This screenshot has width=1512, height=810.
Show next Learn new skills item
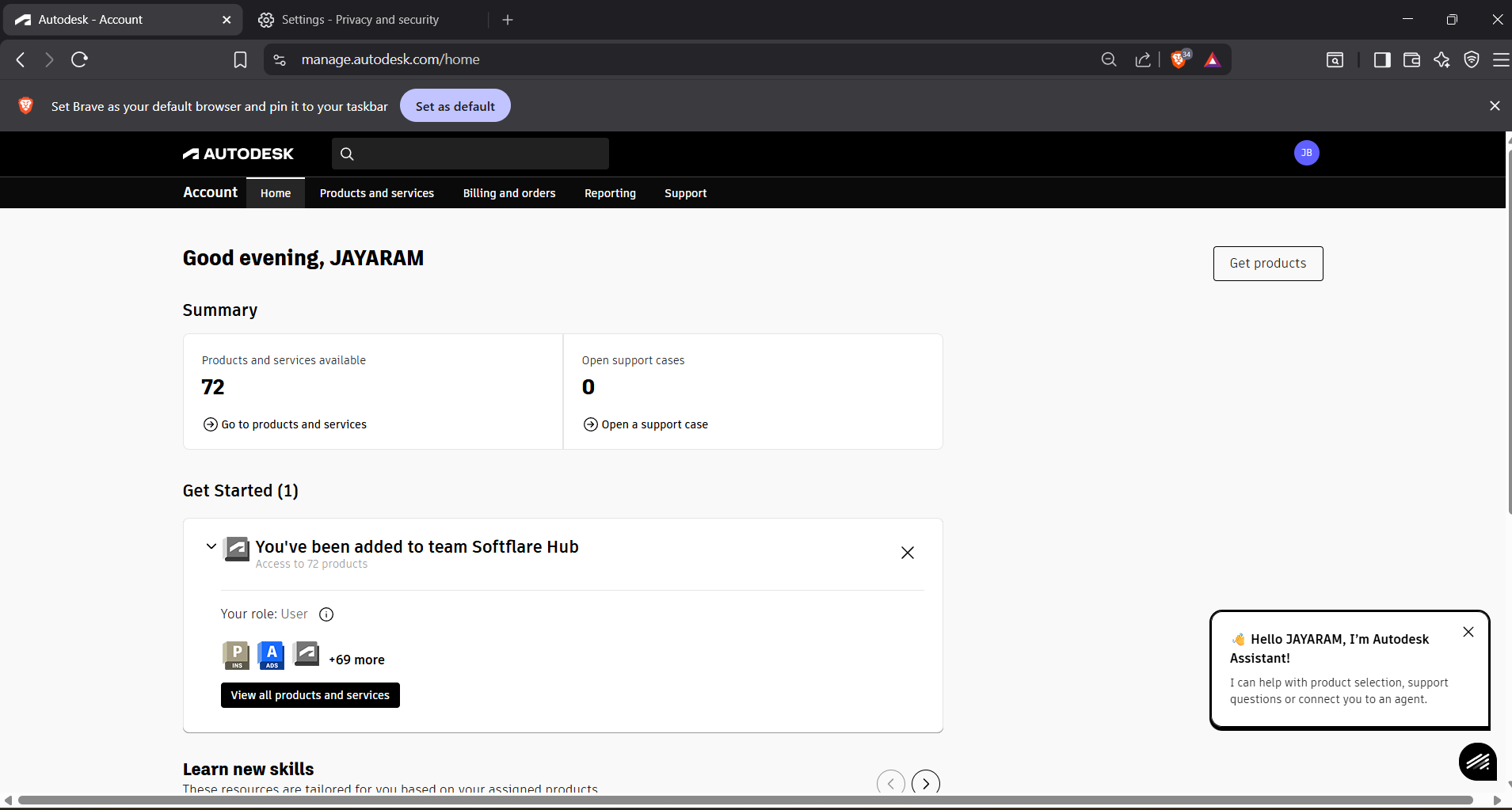(926, 783)
